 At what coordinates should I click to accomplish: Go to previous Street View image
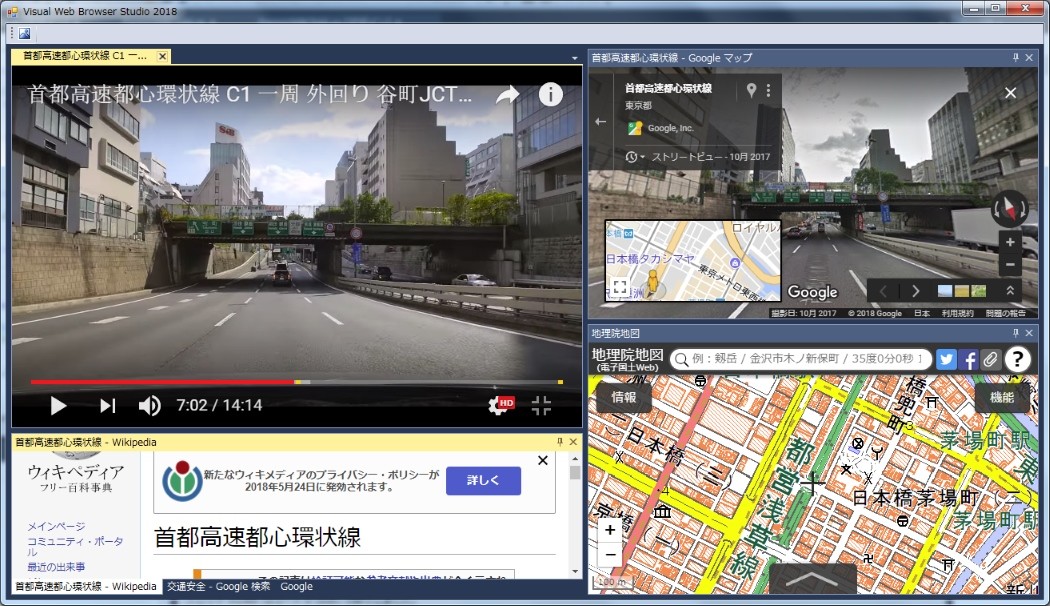pyautogui.click(x=883, y=291)
